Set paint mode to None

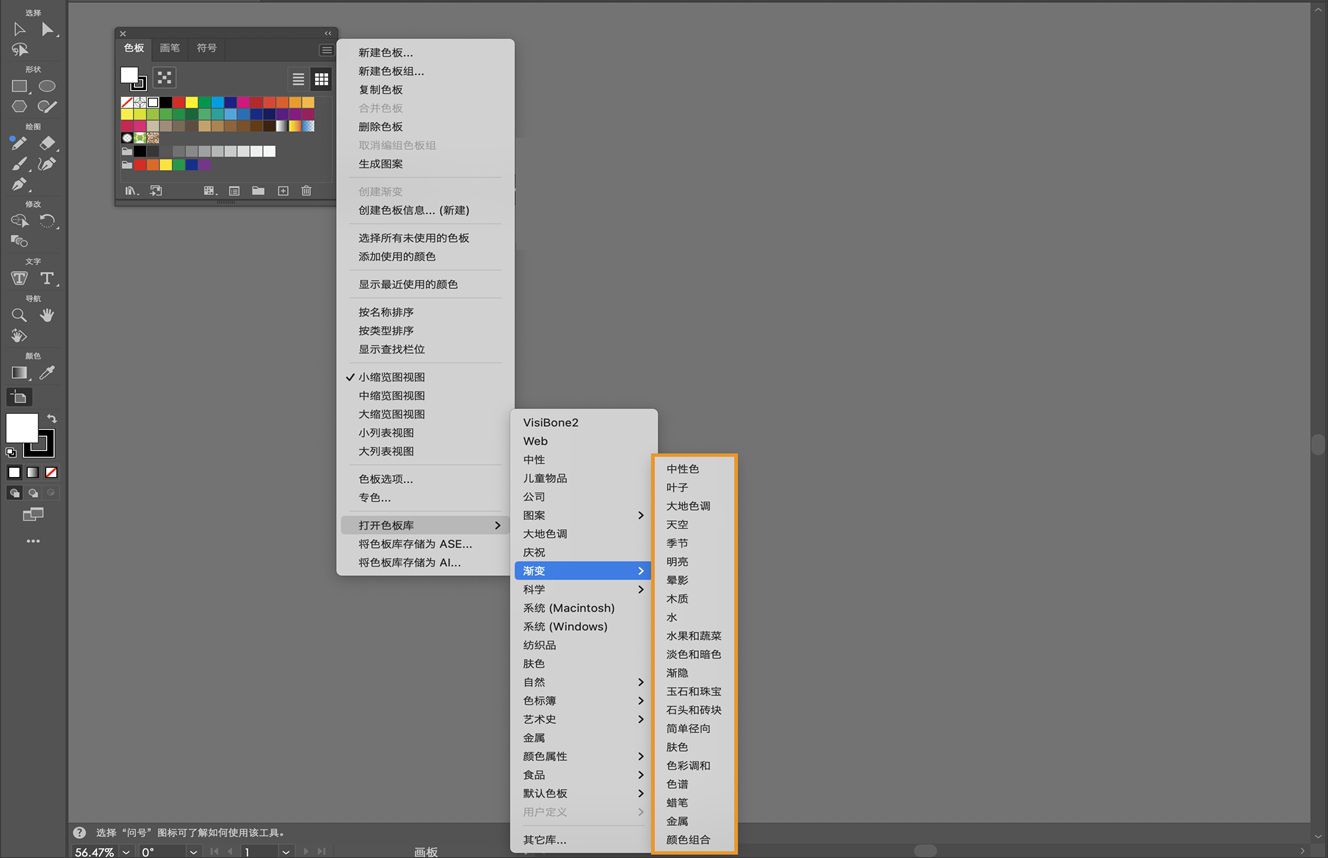coord(51,472)
